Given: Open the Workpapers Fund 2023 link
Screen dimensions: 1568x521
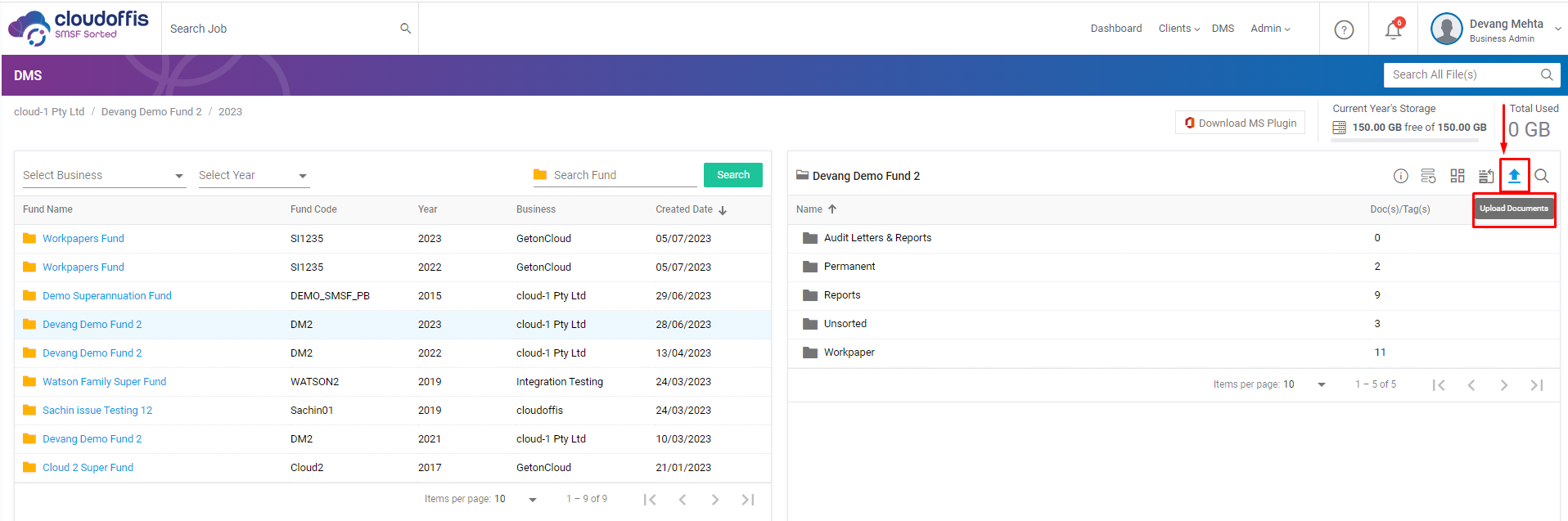Looking at the screenshot, I should (83, 239).
